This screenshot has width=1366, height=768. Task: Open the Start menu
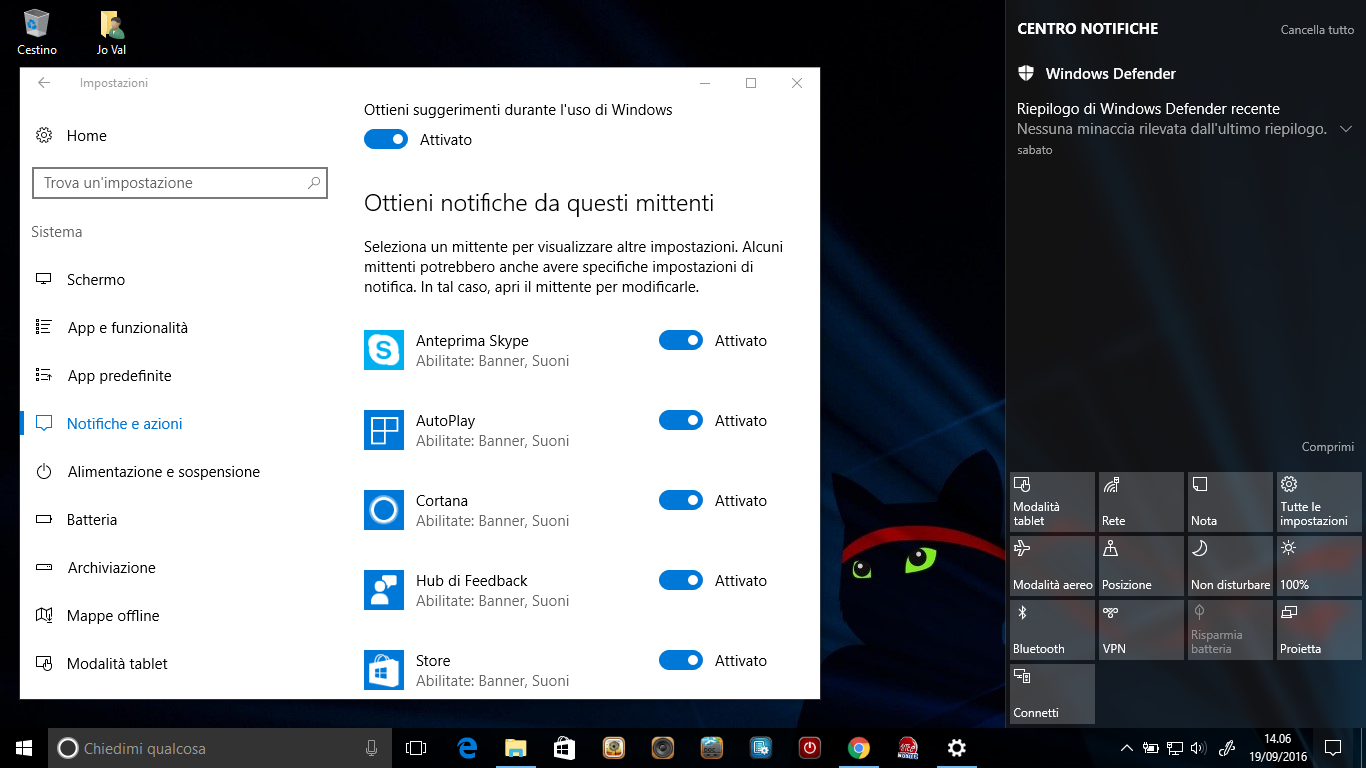(24, 748)
